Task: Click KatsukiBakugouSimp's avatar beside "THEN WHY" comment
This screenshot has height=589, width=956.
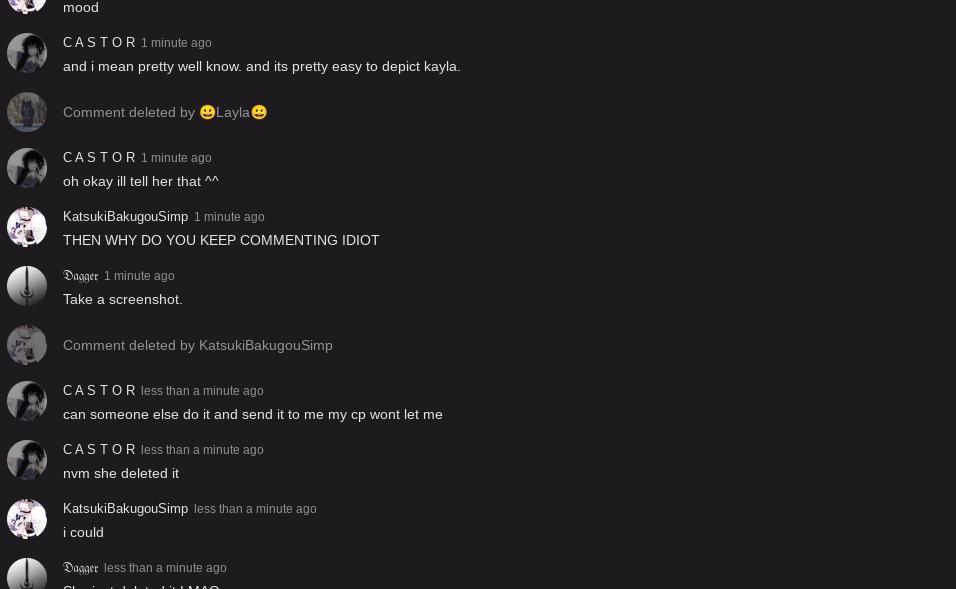Action: 27,227
